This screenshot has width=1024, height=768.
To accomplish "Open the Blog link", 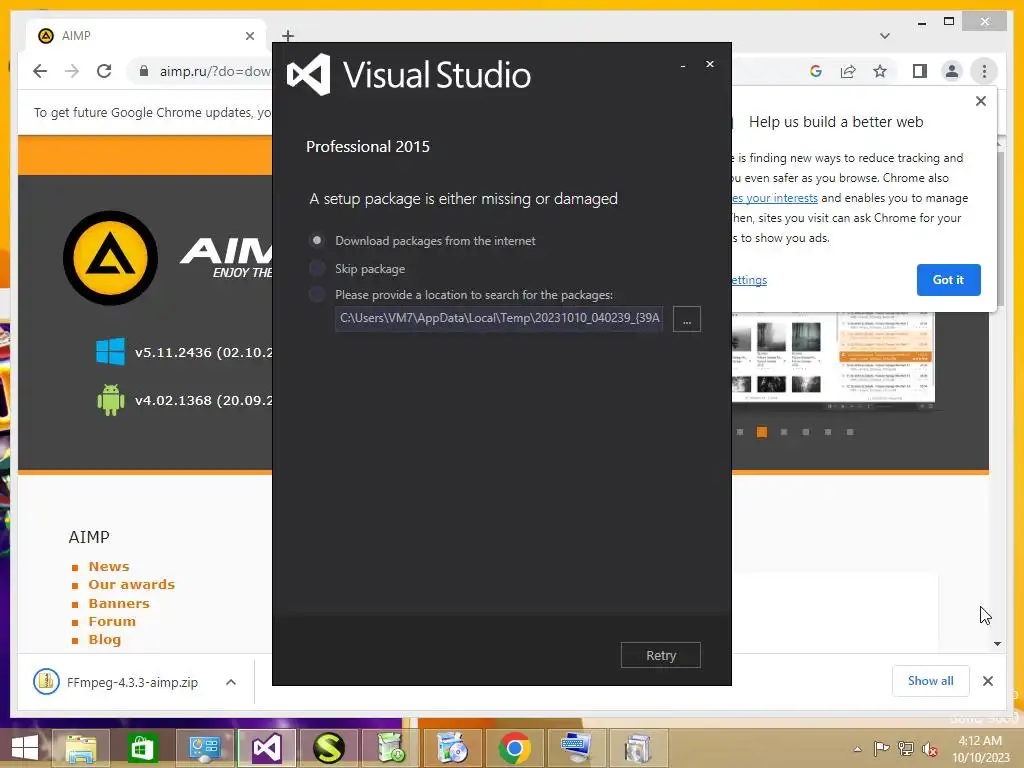I will (104, 639).
